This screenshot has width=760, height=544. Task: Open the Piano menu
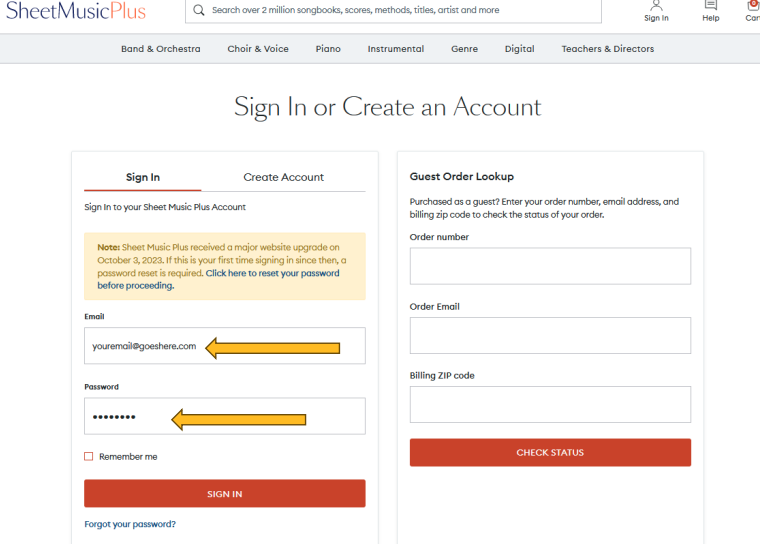point(328,49)
